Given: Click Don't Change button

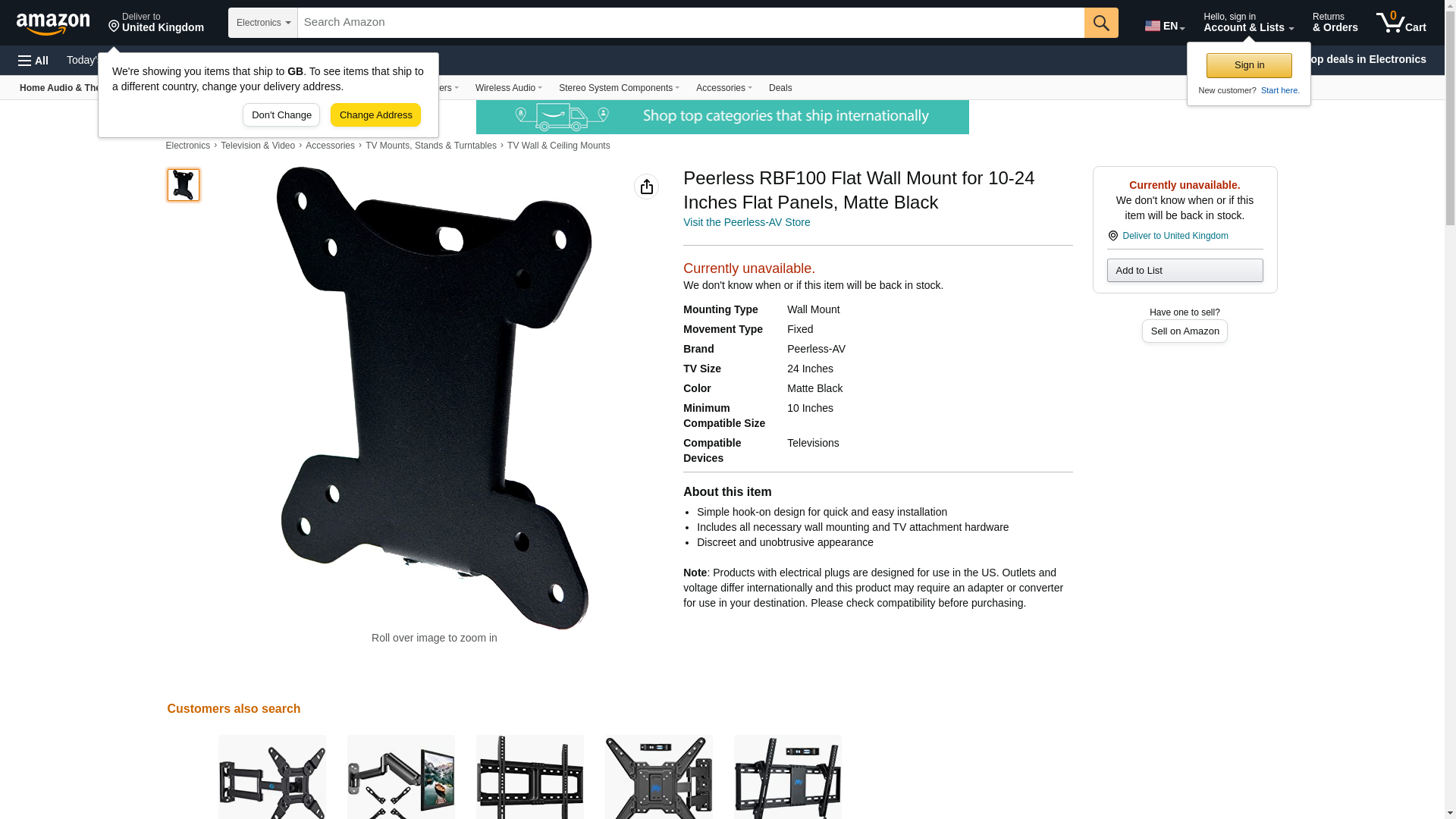Looking at the screenshot, I should pyautogui.click(x=281, y=115).
